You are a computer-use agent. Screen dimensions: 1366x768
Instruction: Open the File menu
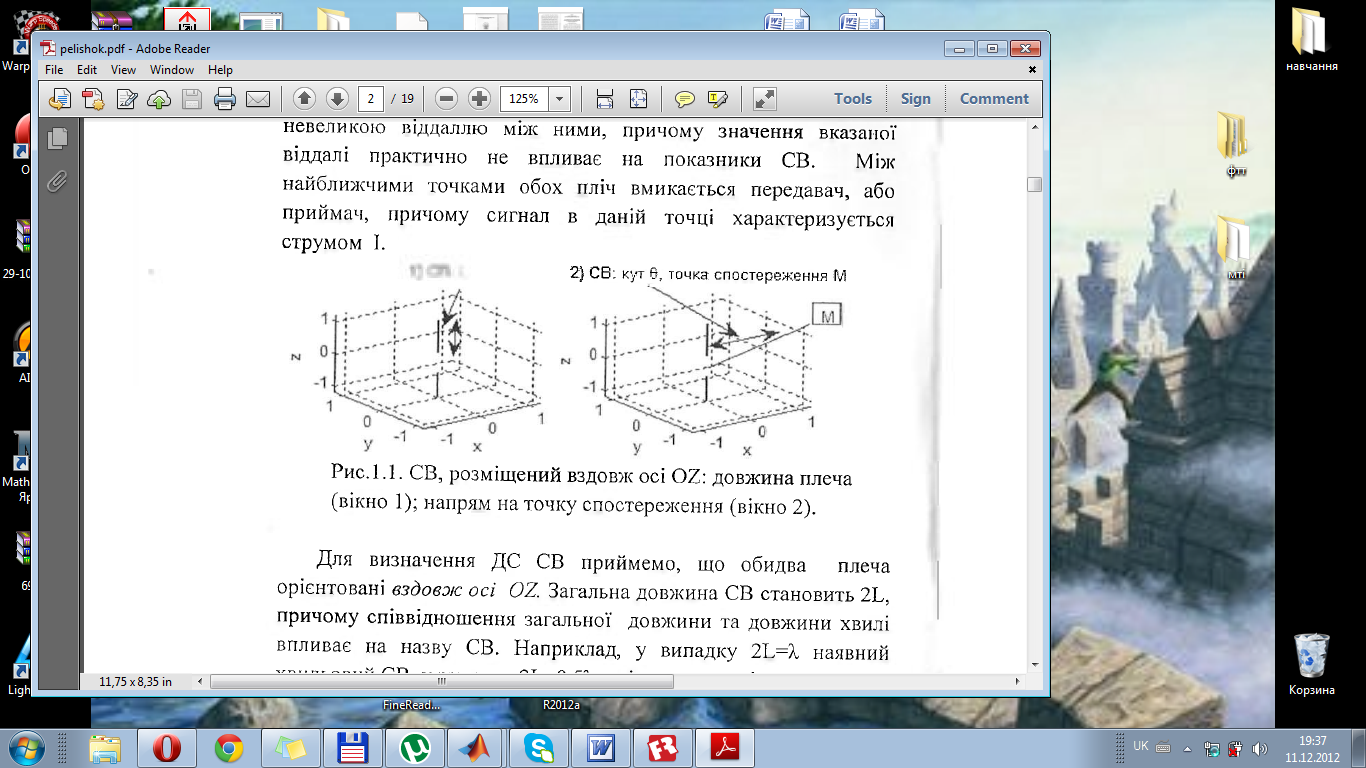tap(54, 70)
